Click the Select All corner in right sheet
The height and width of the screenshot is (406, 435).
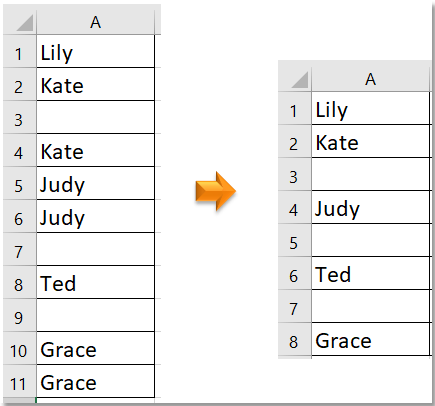click(x=295, y=79)
